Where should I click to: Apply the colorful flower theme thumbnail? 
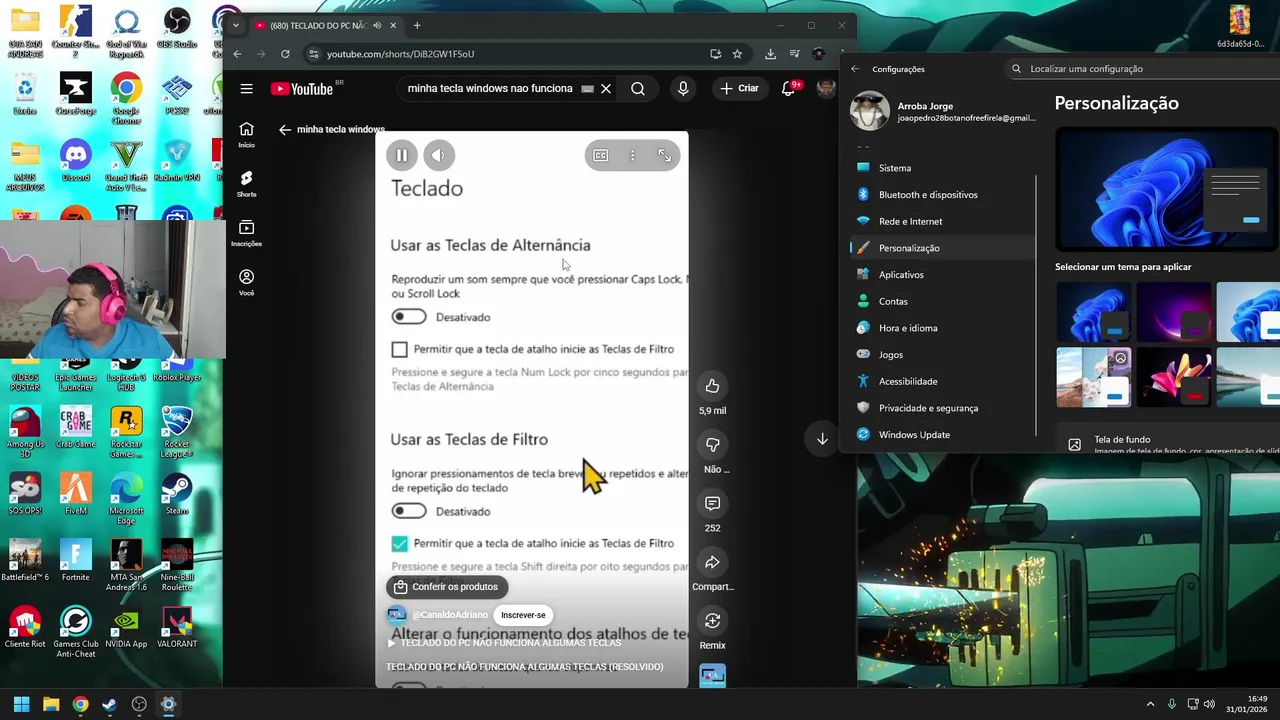[x=1173, y=377]
